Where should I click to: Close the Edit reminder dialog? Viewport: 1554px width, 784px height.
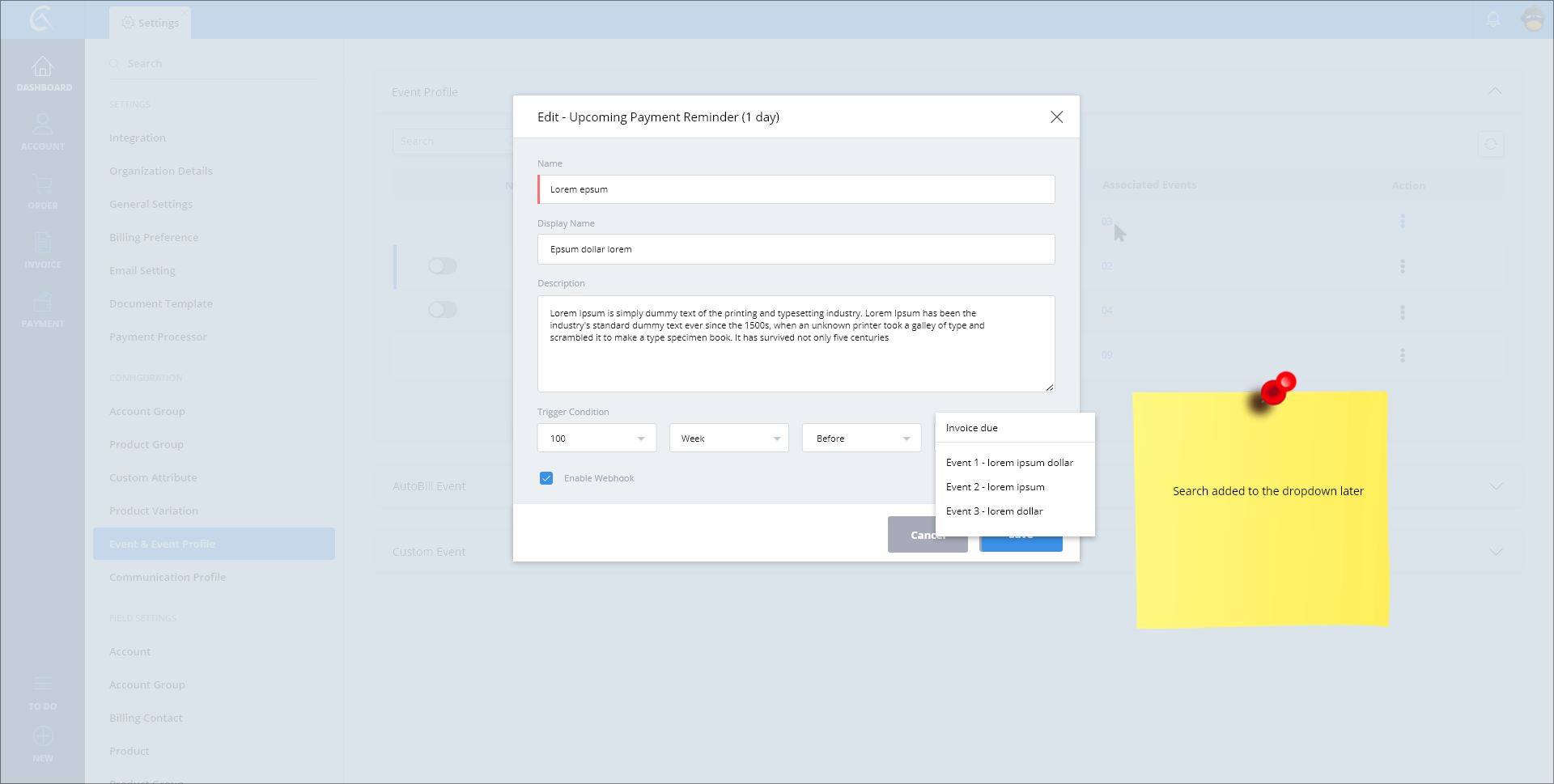tap(1056, 117)
